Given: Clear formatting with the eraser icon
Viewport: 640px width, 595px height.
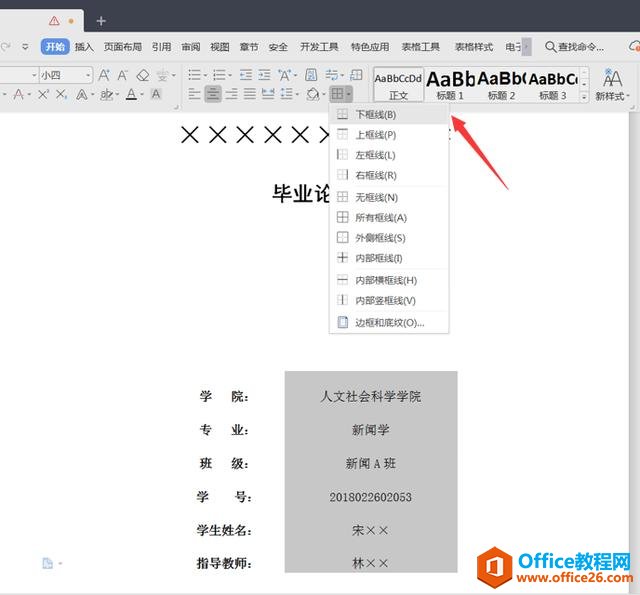Looking at the screenshot, I should 143,75.
